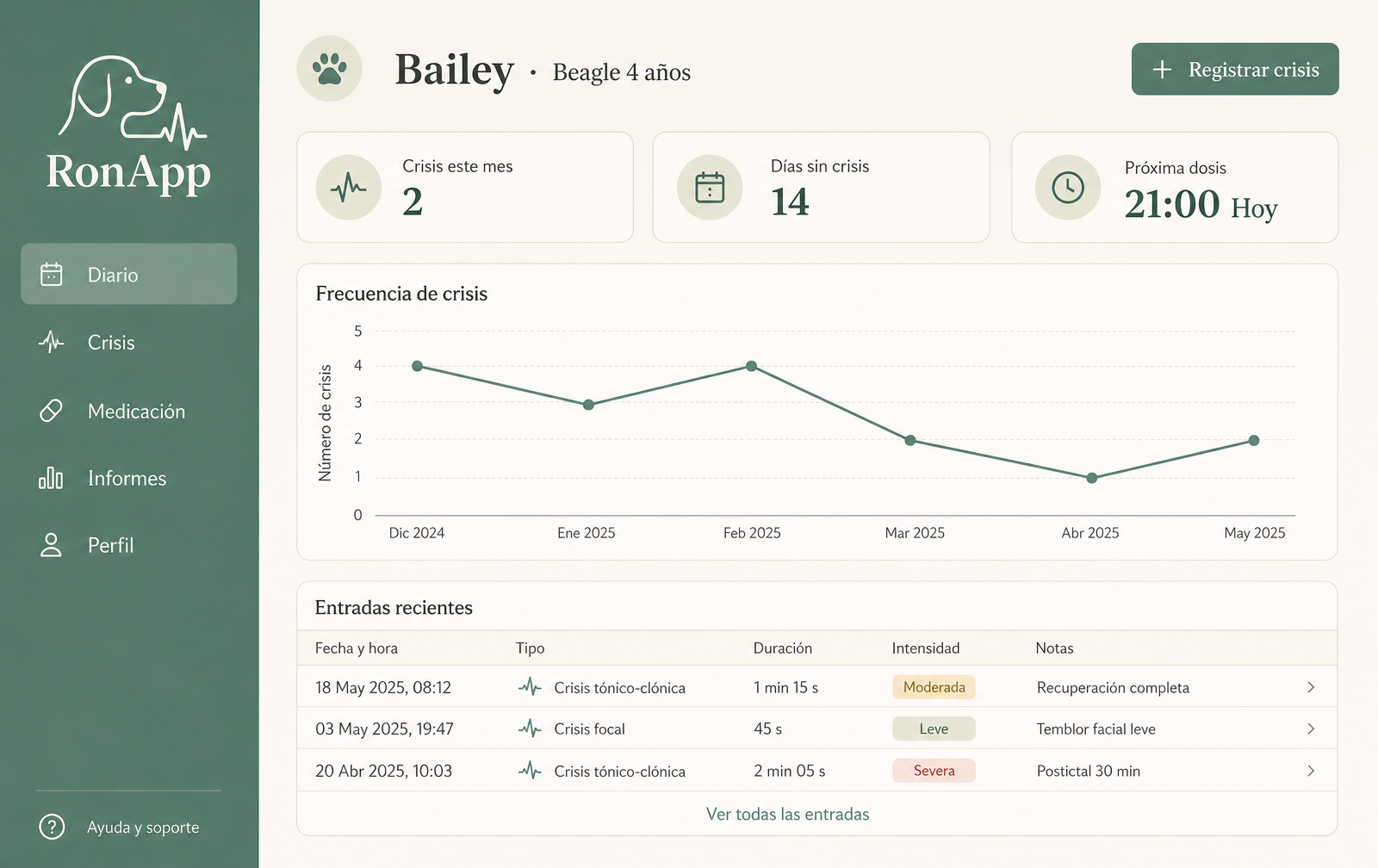Open the Diario sidebar section
The width and height of the screenshot is (1378, 868).
pyautogui.click(x=128, y=274)
